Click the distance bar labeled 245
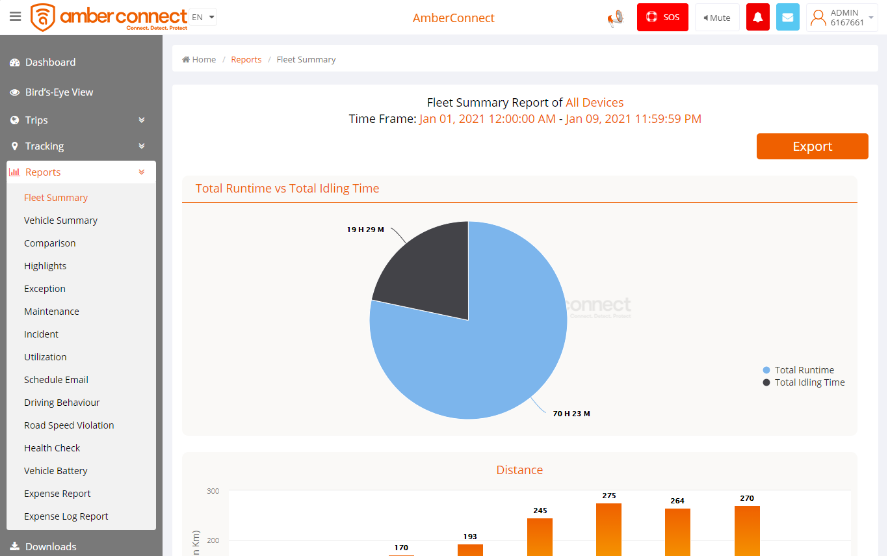The width and height of the screenshot is (887, 556). pyautogui.click(x=540, y=537)
